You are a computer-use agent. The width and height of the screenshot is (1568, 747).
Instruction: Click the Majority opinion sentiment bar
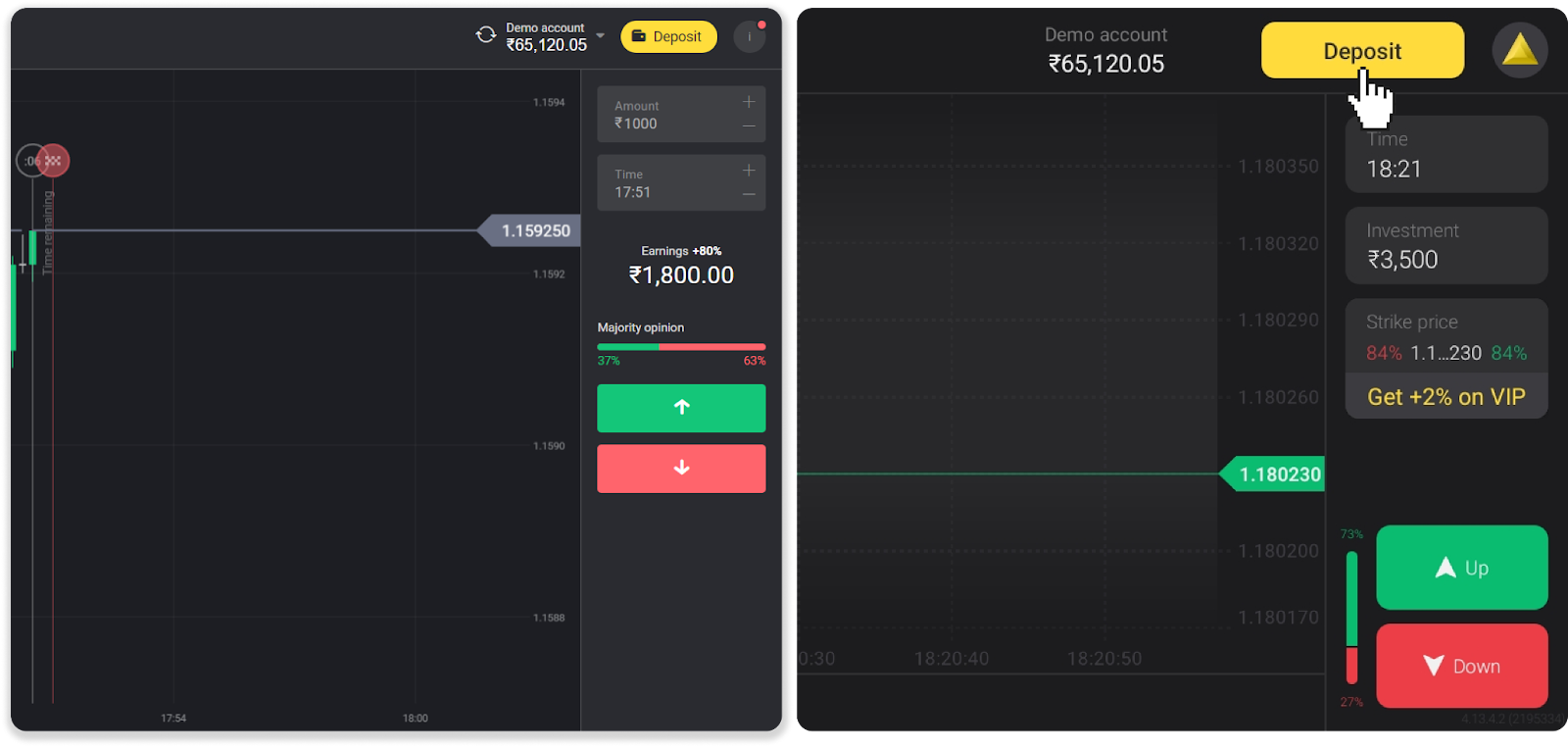pyautogui.click(x=681, y=347)
